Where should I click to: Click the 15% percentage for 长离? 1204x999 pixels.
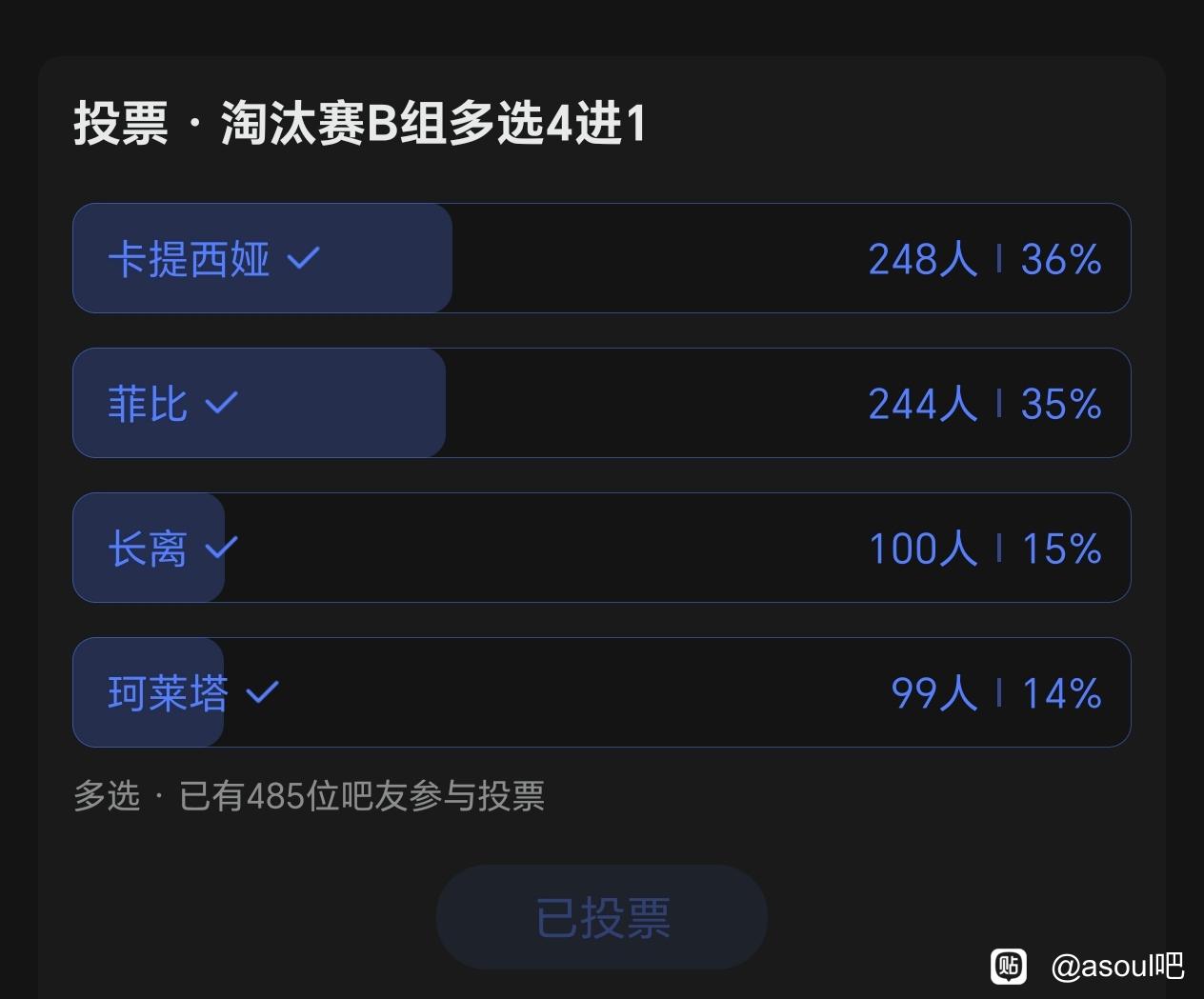[1061, 549]
